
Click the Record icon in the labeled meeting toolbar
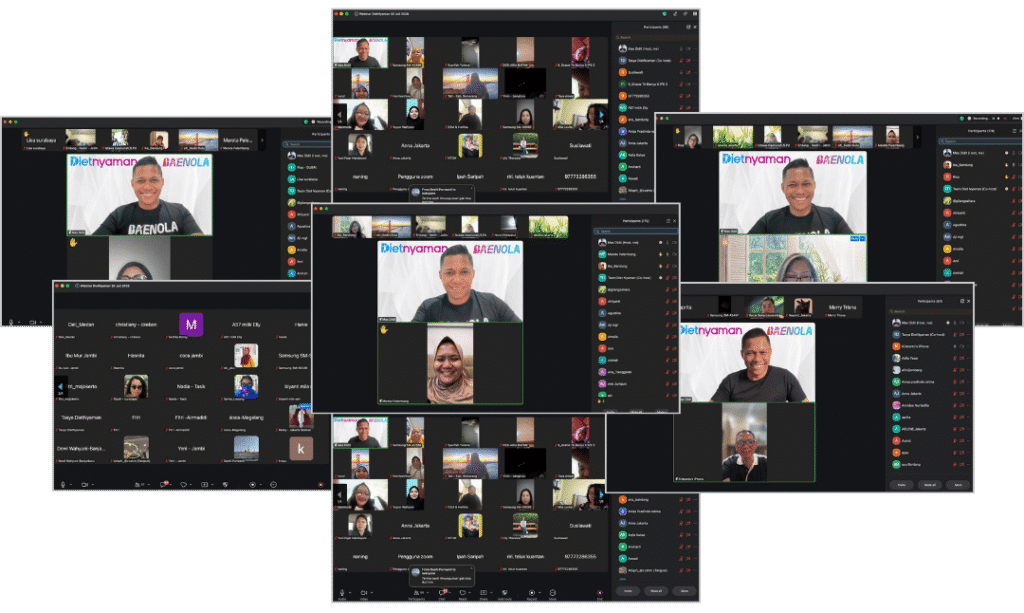point(532,593)
